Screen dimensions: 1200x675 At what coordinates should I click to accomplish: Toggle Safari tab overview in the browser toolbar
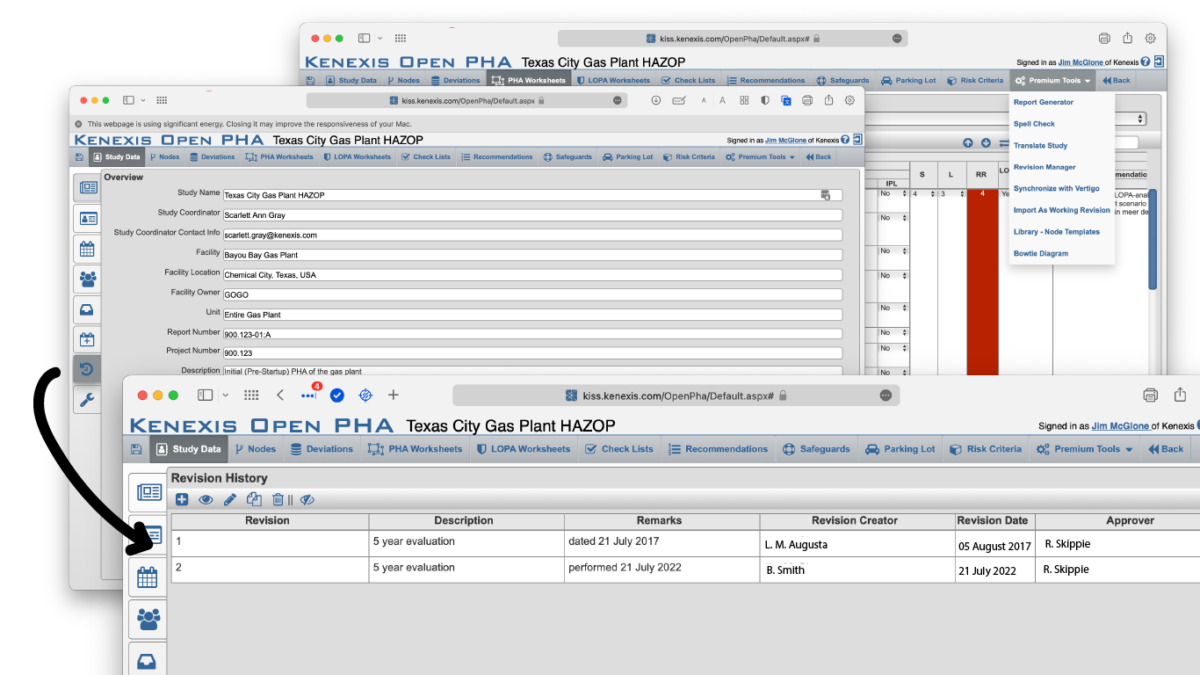coord(251,394)
